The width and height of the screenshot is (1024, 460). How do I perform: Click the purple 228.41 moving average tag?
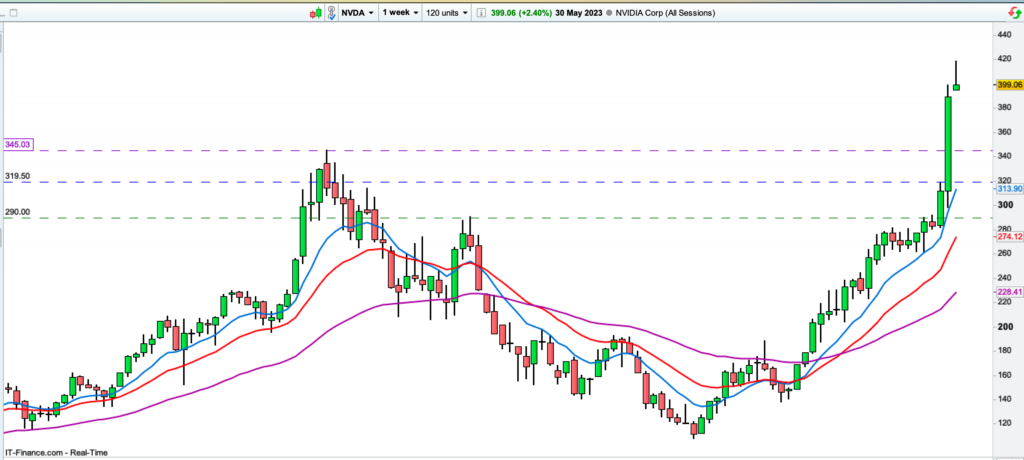(x=1008, y=292)
